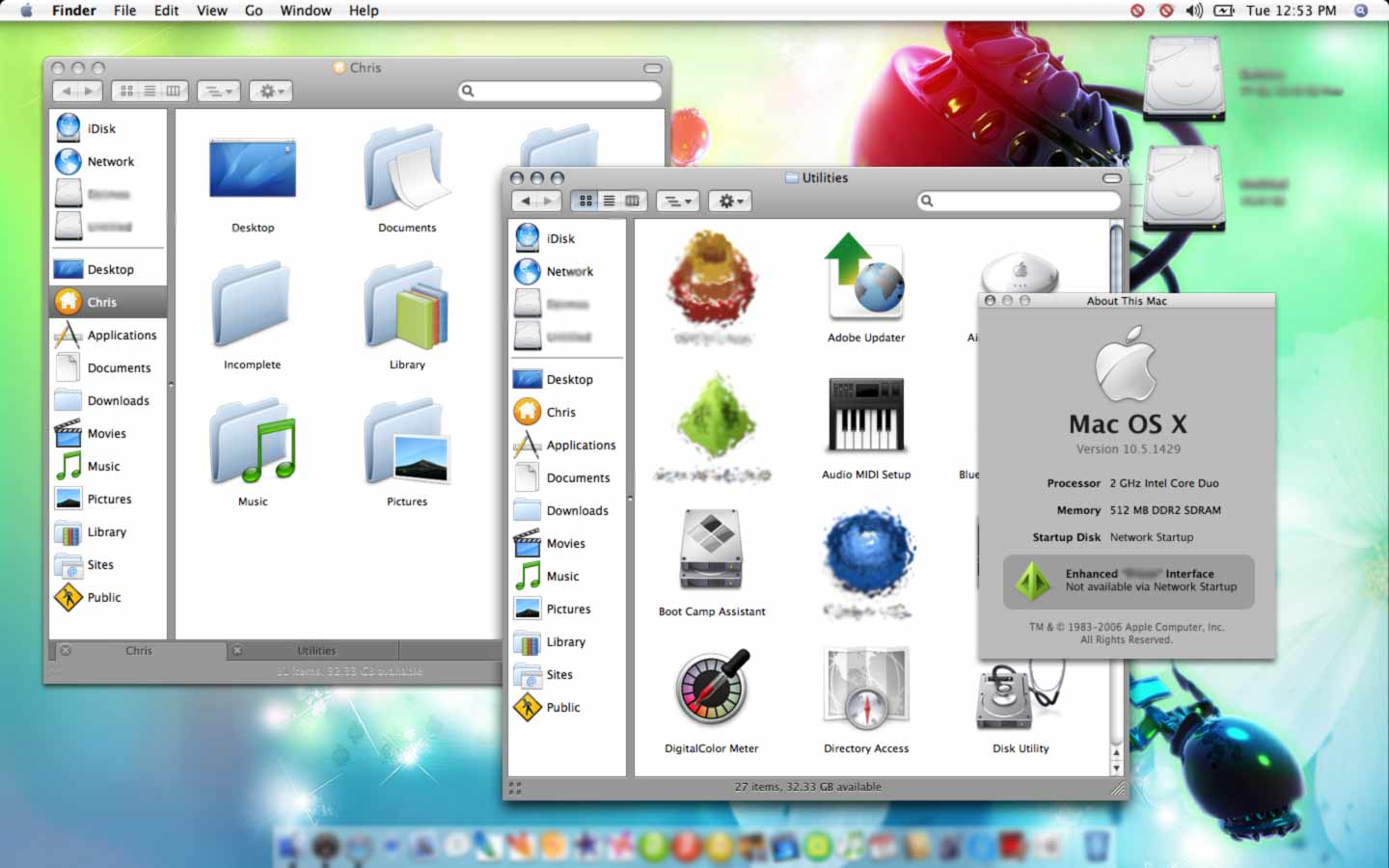Open the File menu
This screenshot has width=1389, height=868.
click(124, 11)
